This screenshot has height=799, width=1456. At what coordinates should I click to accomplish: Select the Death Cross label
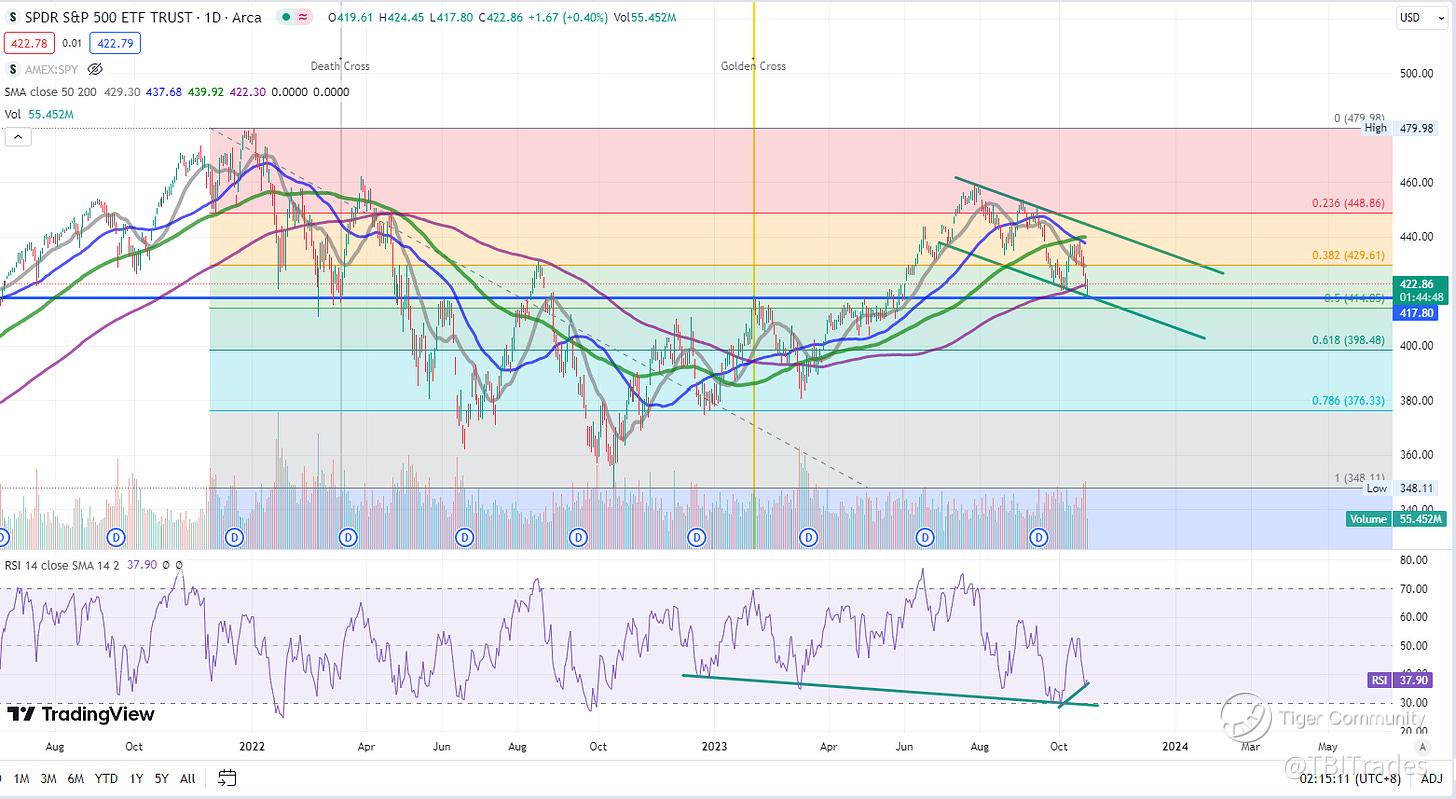pyautogui.click(x=339, y=66)
